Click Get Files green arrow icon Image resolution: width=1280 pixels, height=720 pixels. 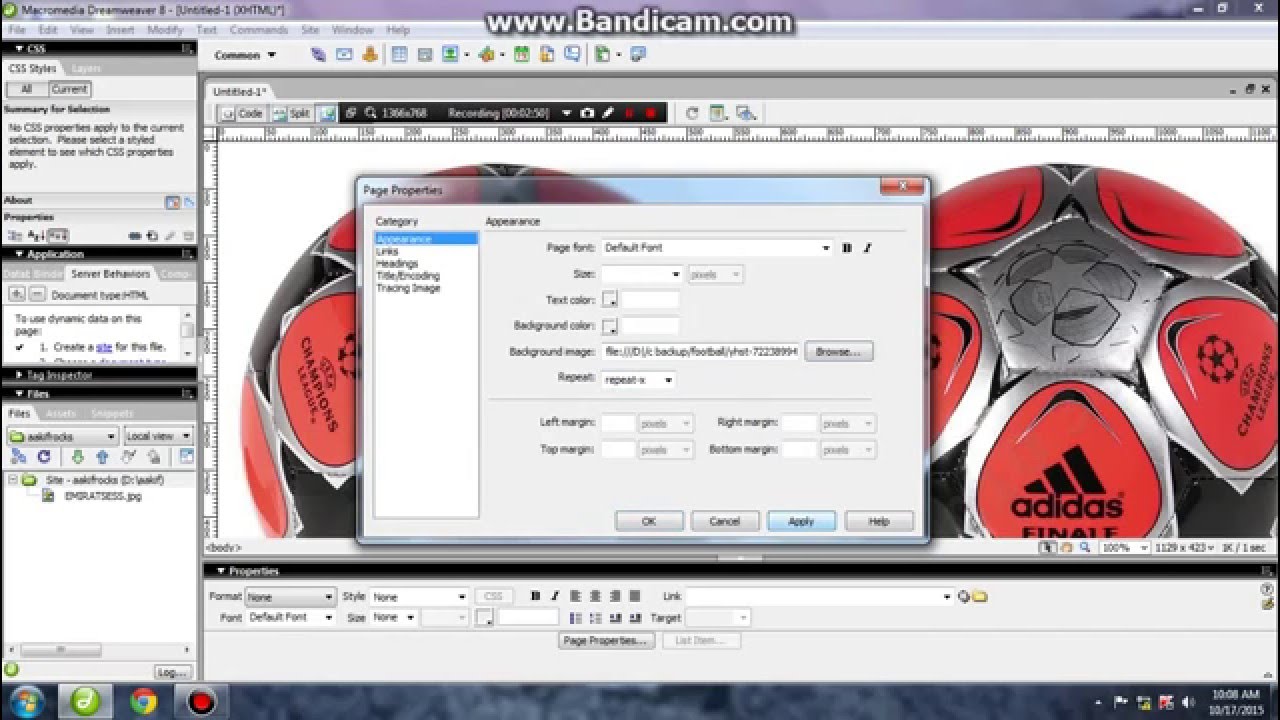(77, 457)
